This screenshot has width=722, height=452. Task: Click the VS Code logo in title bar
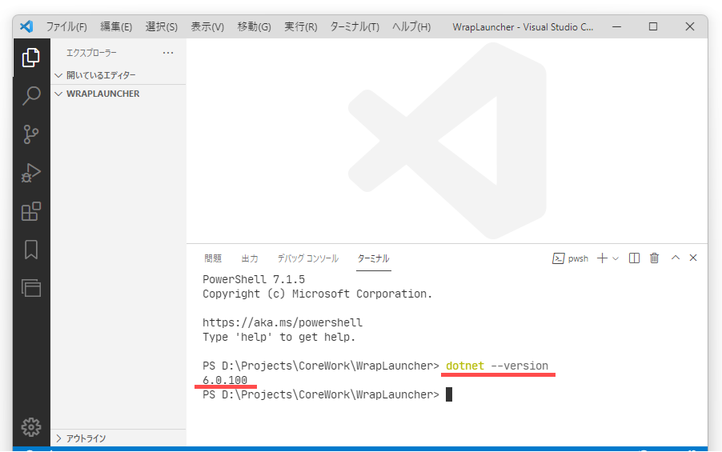point(27,26)
